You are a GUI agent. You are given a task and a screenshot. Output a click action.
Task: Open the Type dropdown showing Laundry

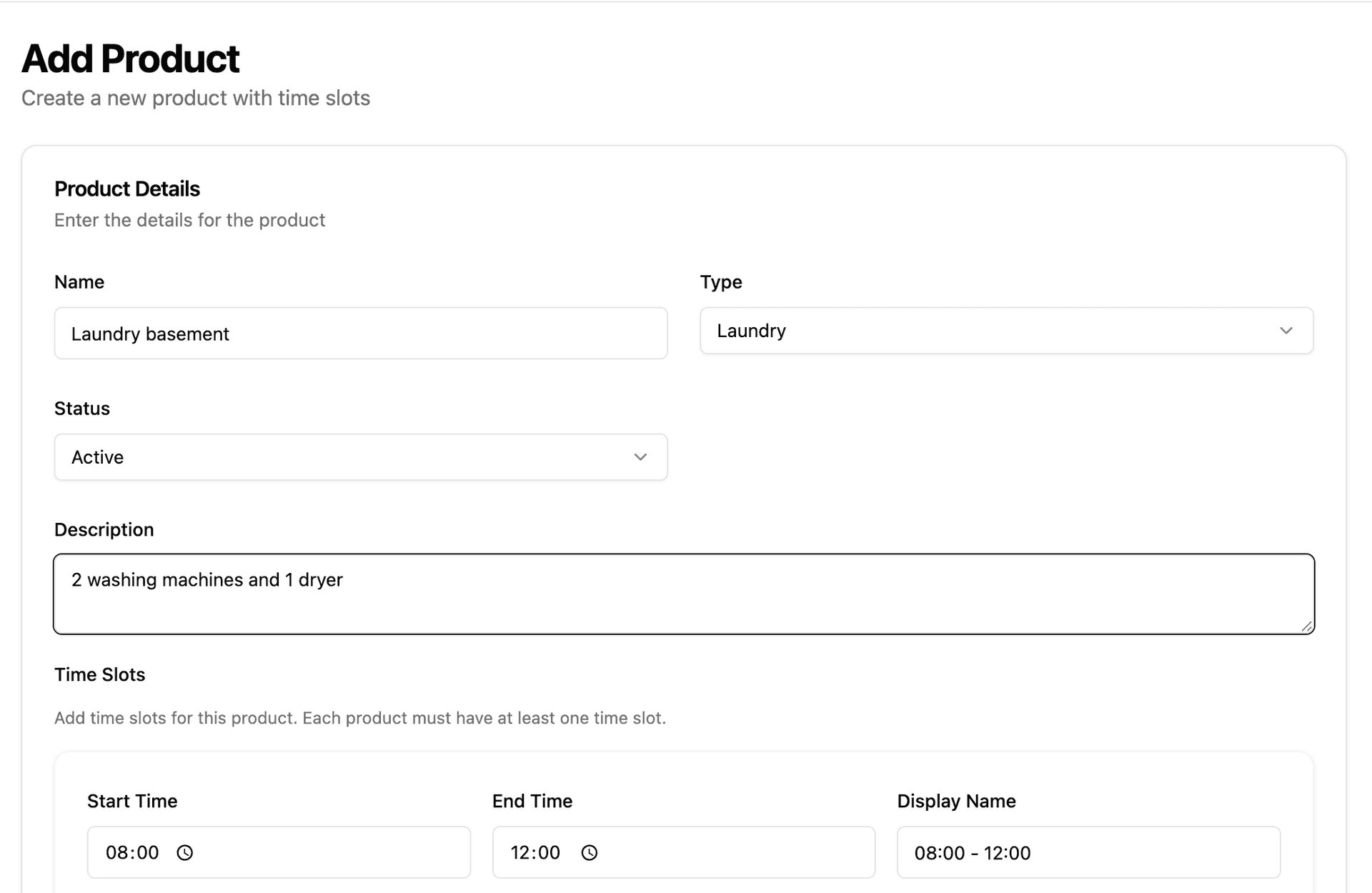tap(1006, 331)
